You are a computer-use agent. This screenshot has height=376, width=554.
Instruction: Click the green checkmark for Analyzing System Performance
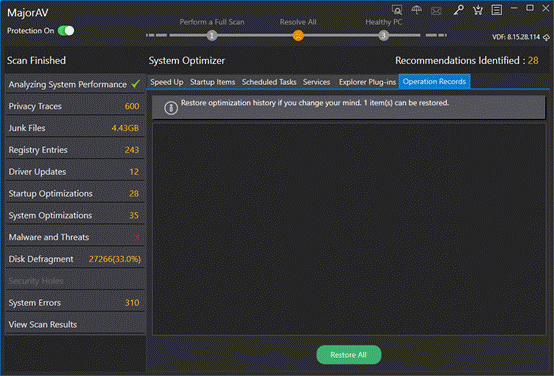tap(136, 84)
